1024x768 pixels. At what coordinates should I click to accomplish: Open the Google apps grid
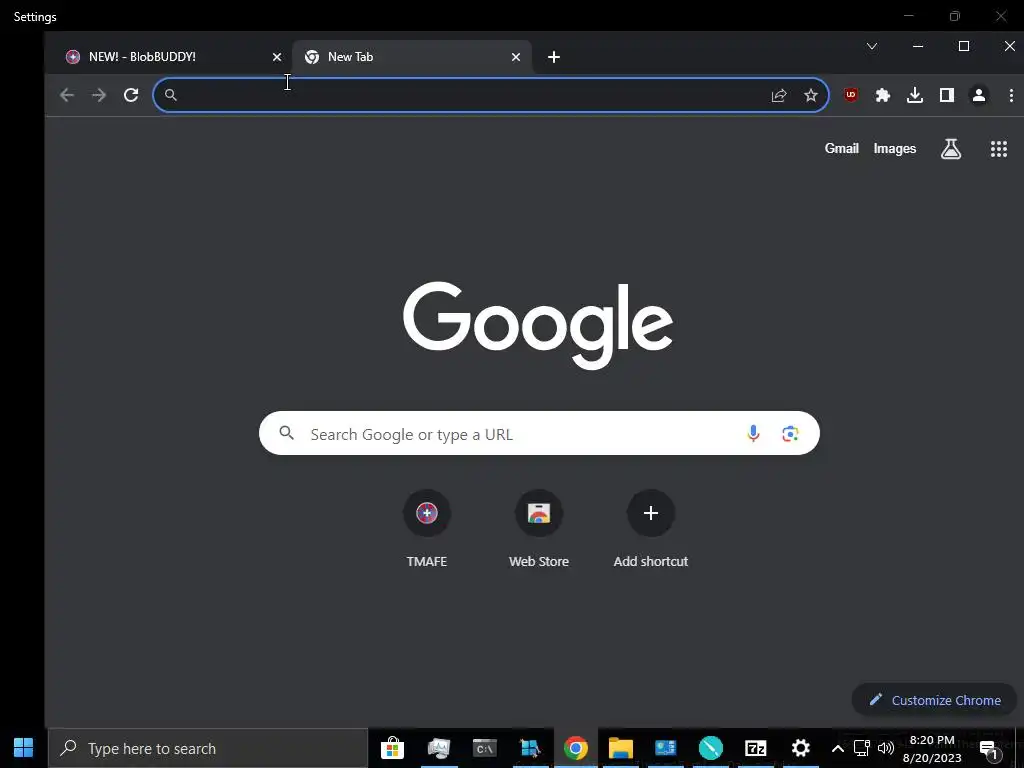point(999,149)
